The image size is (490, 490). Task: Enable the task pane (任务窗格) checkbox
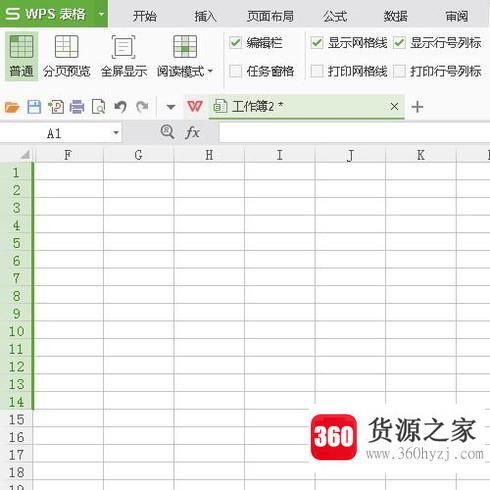[235, 71]
